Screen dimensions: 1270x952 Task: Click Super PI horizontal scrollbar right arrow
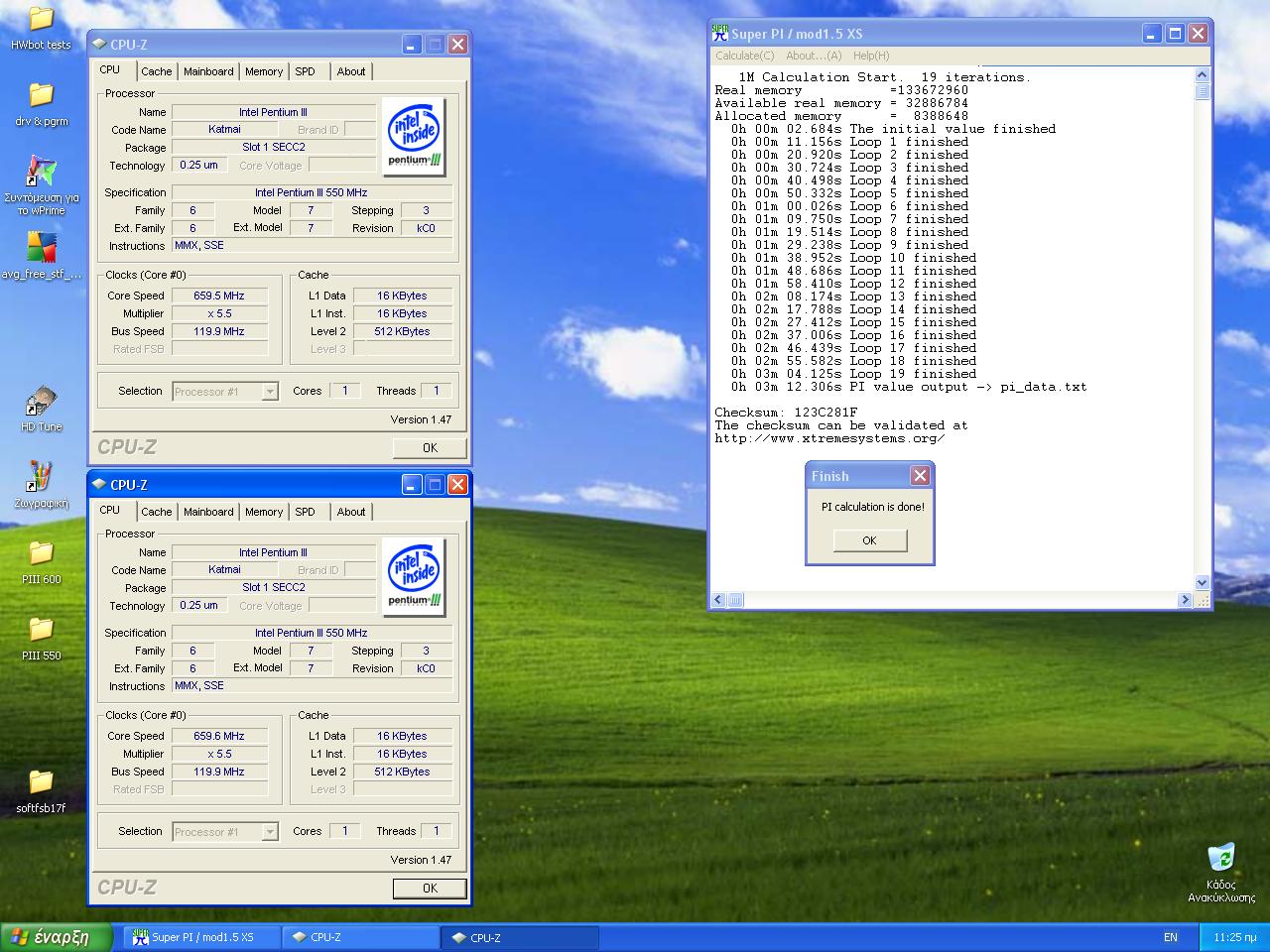[x=1185, y=600]
